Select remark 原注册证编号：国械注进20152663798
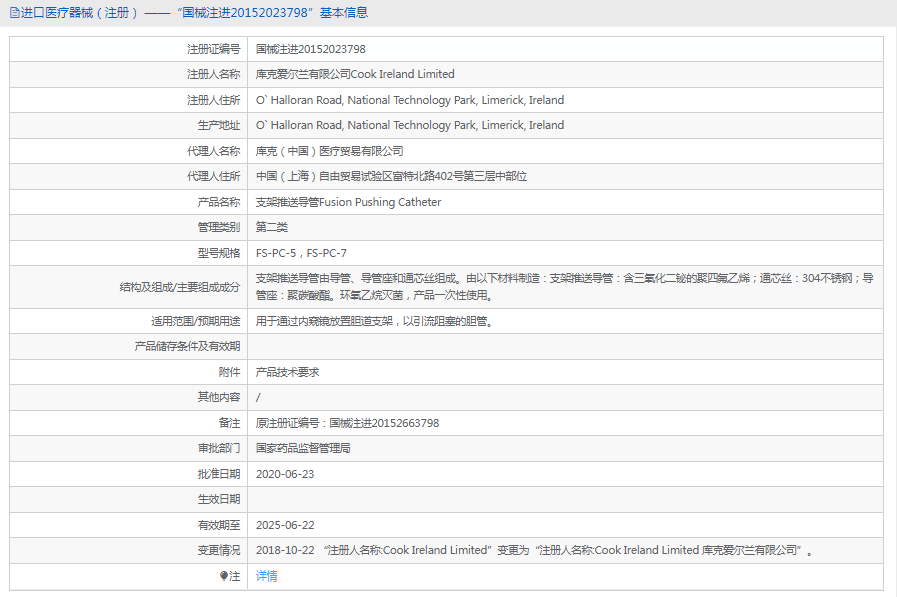Image resolution: width=897 pixels, height=597 pixels. click(x=347, y=423)
